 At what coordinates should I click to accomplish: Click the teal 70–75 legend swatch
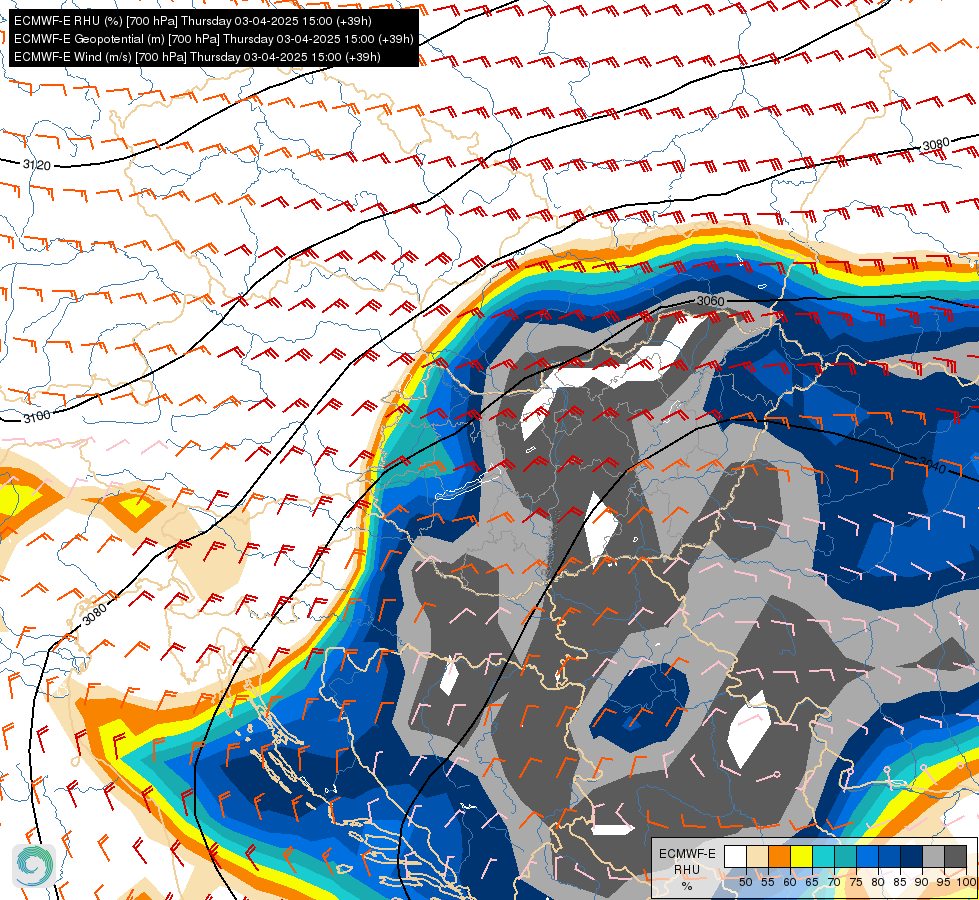pos(845,857)
